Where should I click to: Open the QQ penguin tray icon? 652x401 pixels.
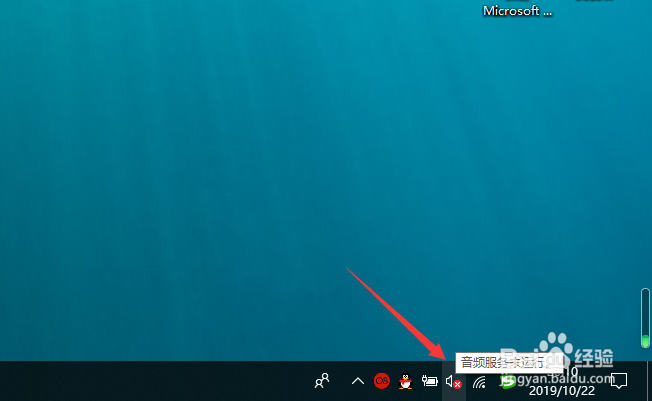pos(405,381)
